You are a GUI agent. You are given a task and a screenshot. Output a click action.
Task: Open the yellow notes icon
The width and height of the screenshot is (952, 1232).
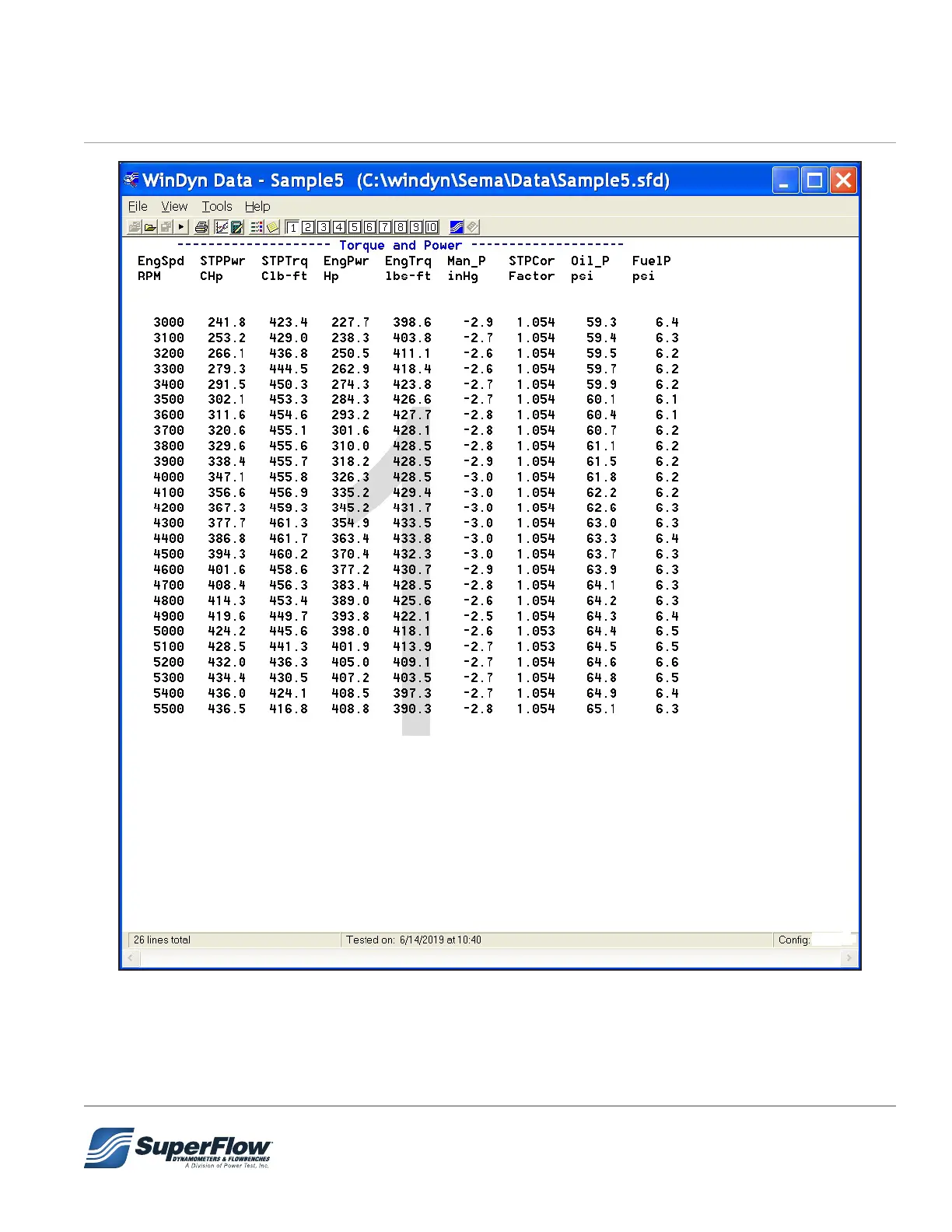pyautogui.click(x=273, y=227)
